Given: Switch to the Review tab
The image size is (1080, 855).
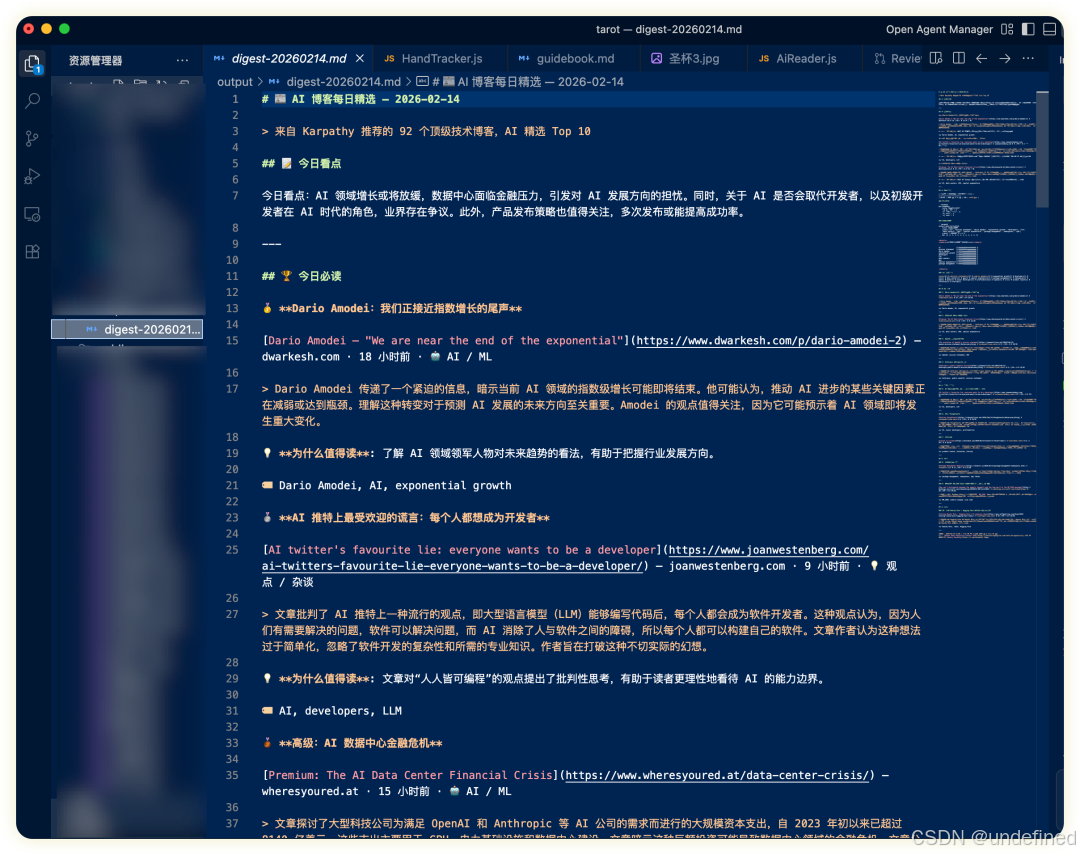Looking at the screenshot, I should point(898,59).
